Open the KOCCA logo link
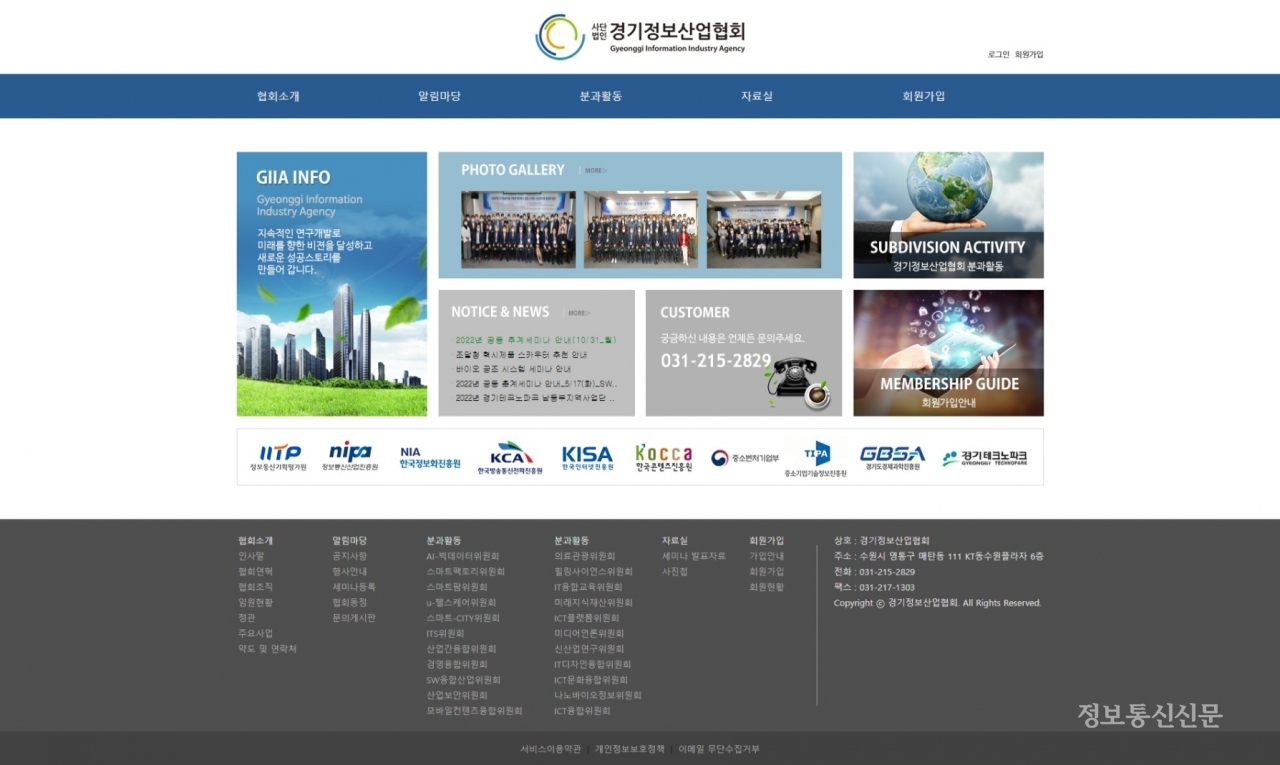The image size is (1280, 765). click(663, 457)
